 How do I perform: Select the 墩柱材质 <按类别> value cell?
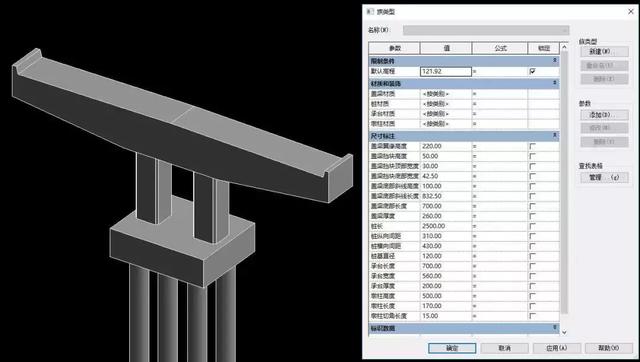446,124
